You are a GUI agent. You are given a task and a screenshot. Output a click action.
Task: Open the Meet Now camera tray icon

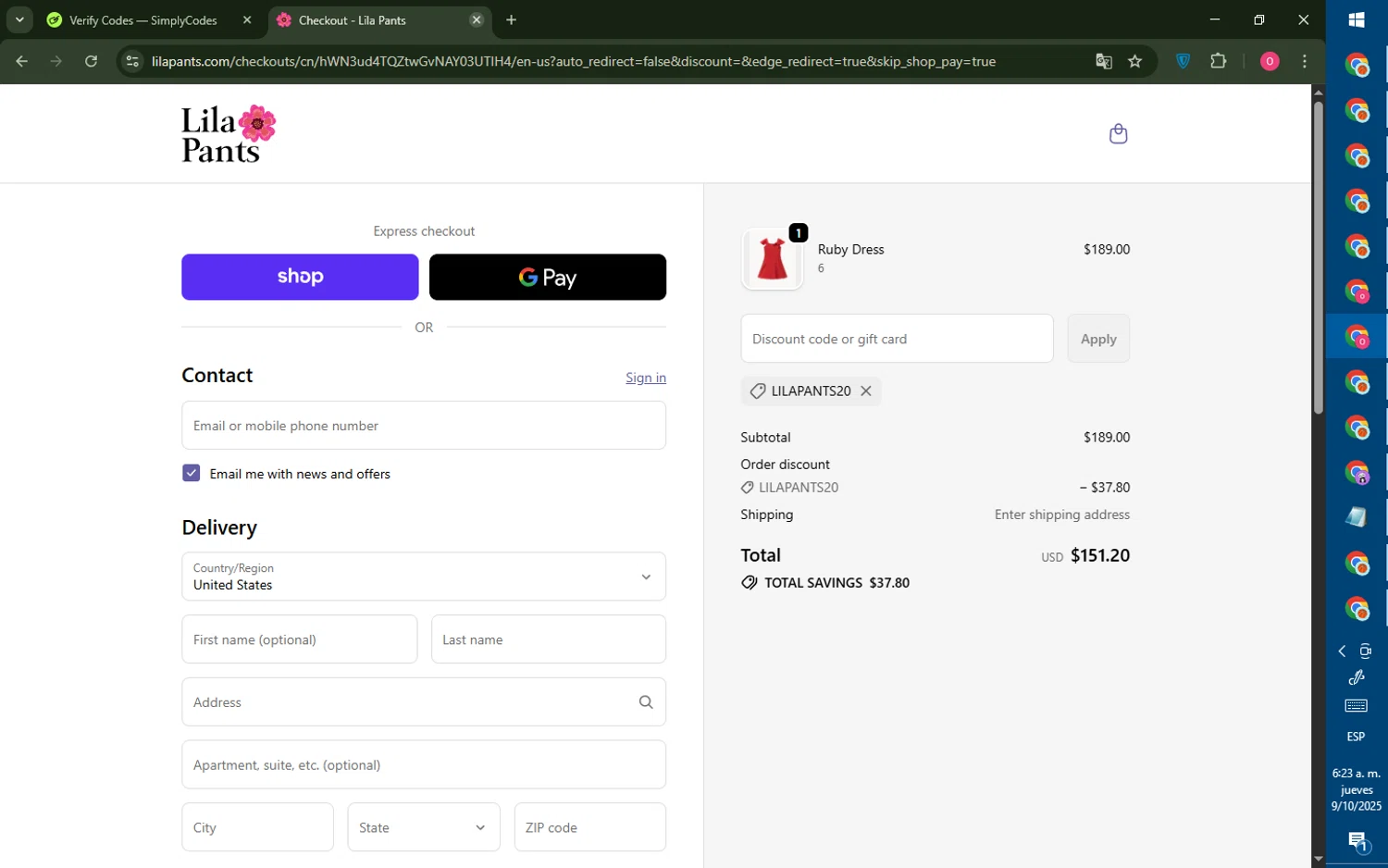pos(1365,651)
